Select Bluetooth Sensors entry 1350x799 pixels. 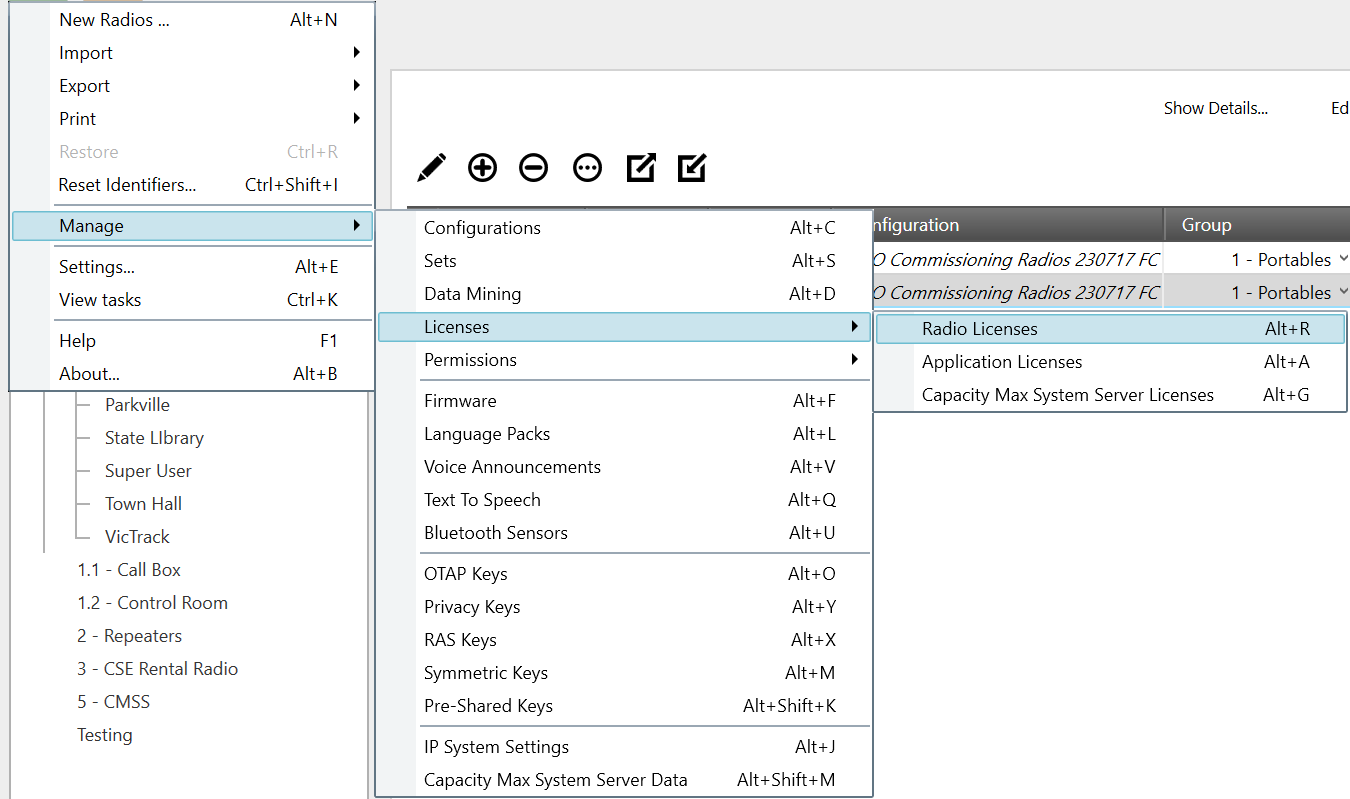(x=624, y=533)
